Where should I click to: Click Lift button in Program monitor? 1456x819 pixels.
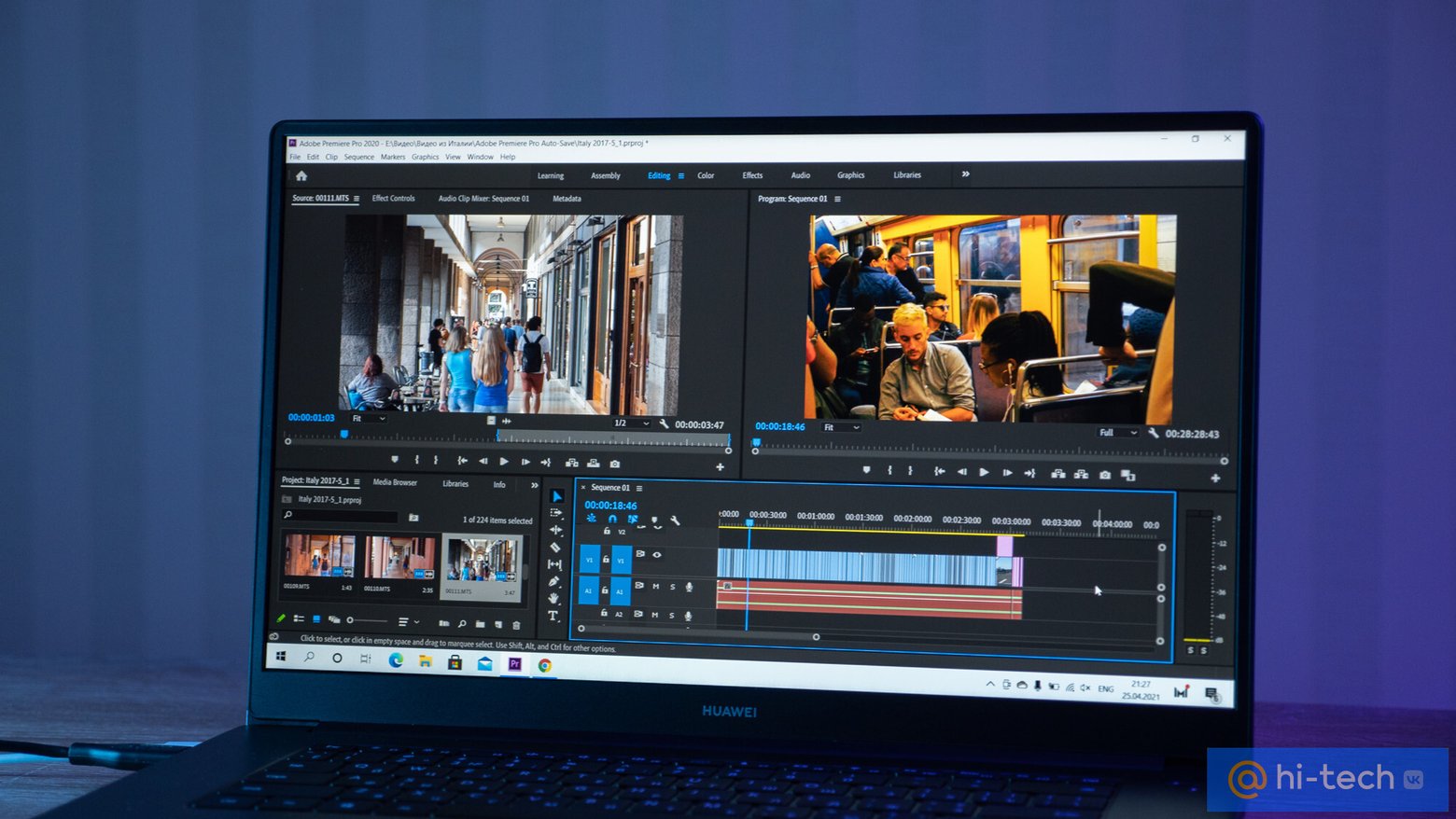pyautogui.click(x=1058, y=474)
